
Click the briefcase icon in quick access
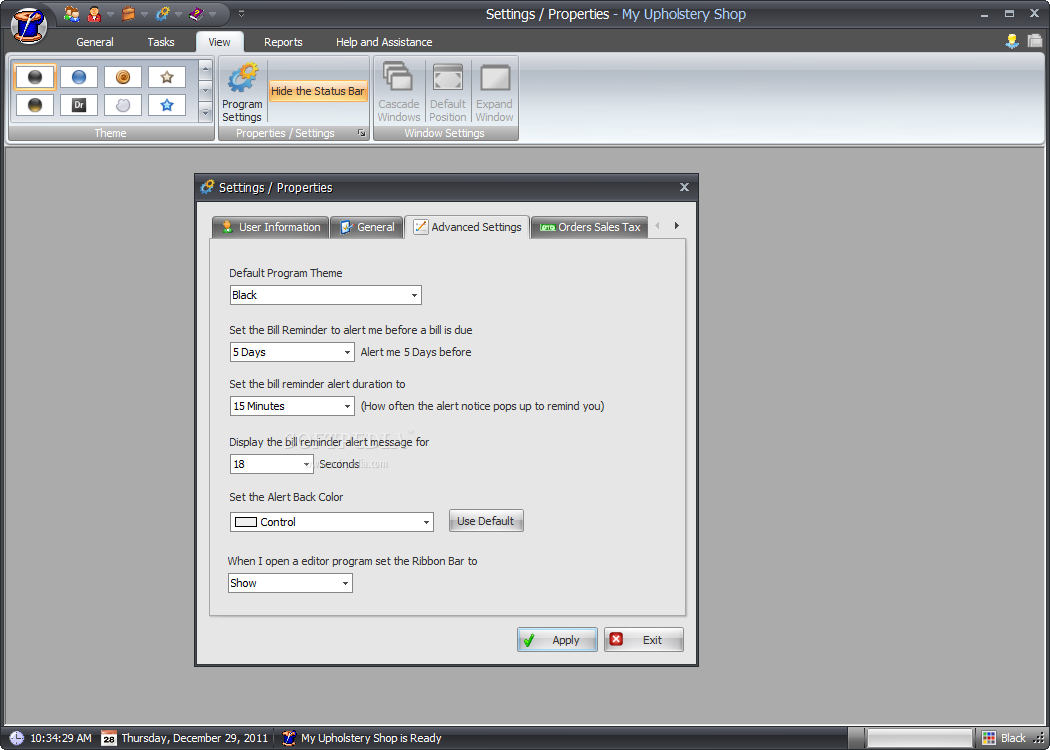tap(128, 13)
